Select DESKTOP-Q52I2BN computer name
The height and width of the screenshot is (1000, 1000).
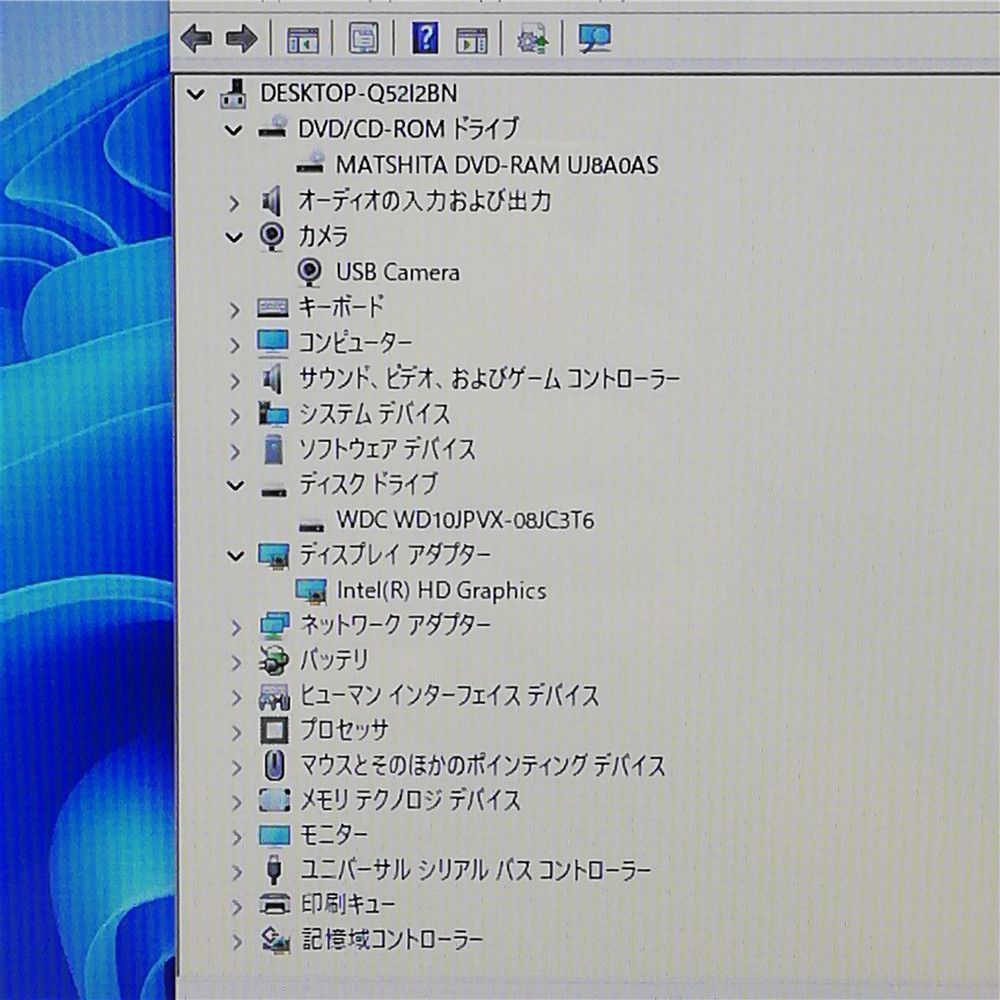tap(358, 94)
